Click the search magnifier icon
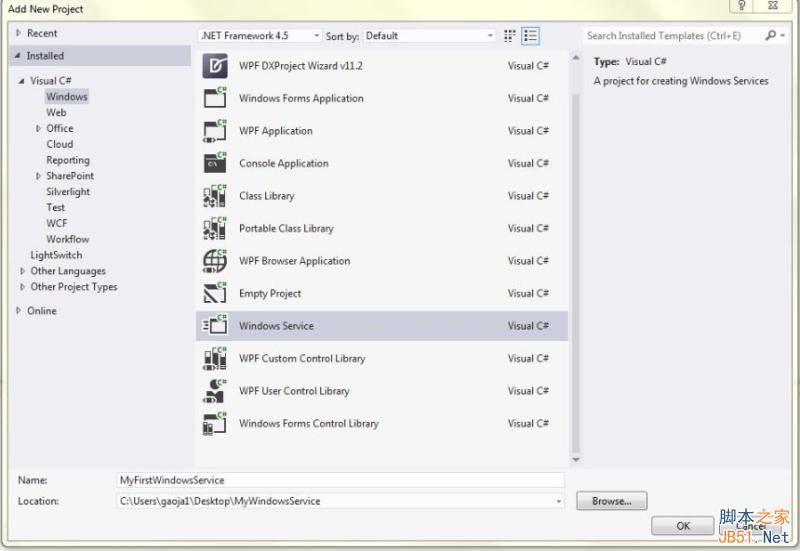 coord(770,35)
